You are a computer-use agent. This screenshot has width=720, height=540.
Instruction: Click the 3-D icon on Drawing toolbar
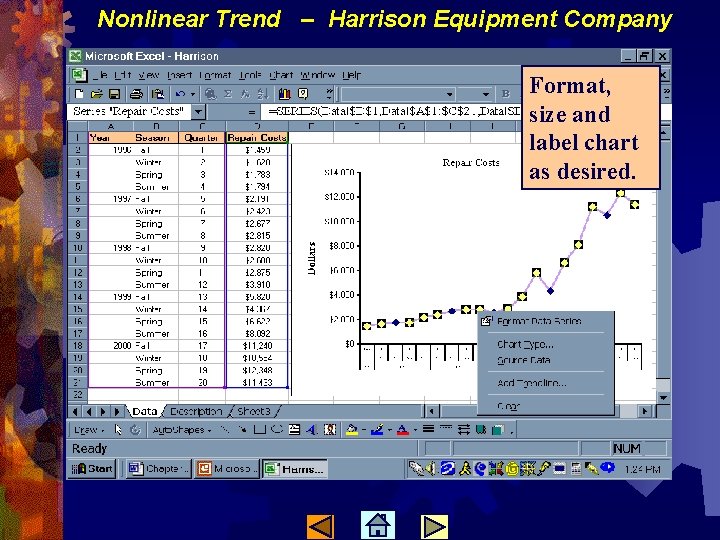(498, 430)
